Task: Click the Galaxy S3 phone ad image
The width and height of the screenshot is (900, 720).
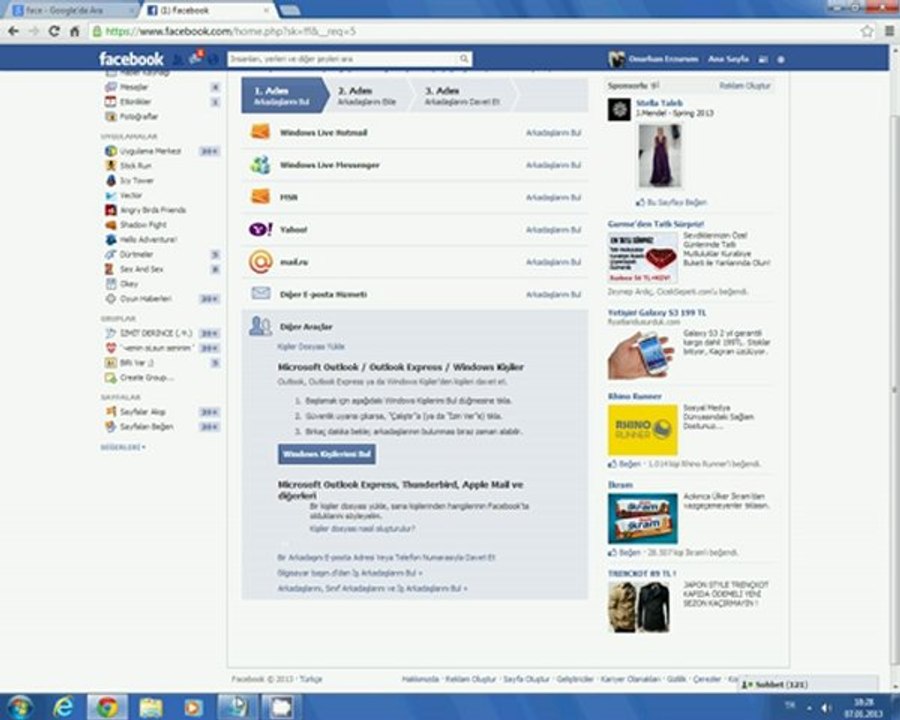Action: click(642, 354)
